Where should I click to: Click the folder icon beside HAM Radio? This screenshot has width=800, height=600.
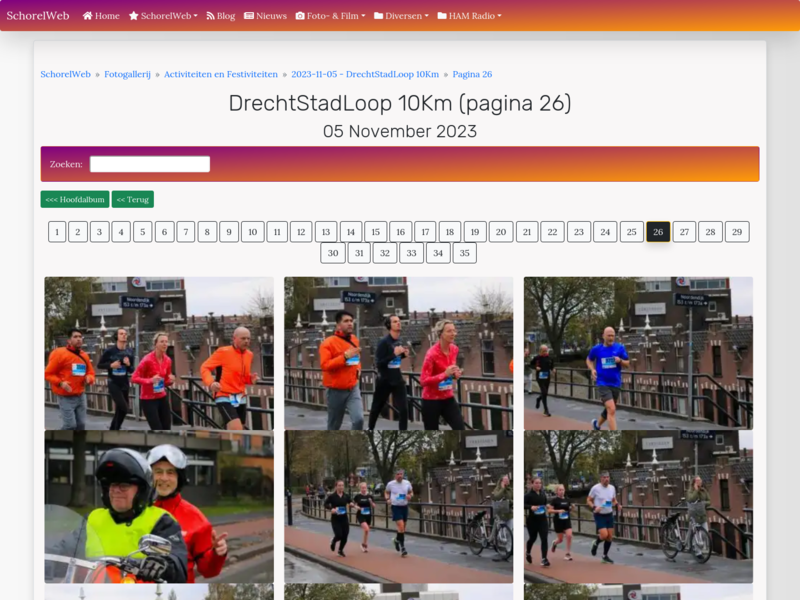point(442,16)
